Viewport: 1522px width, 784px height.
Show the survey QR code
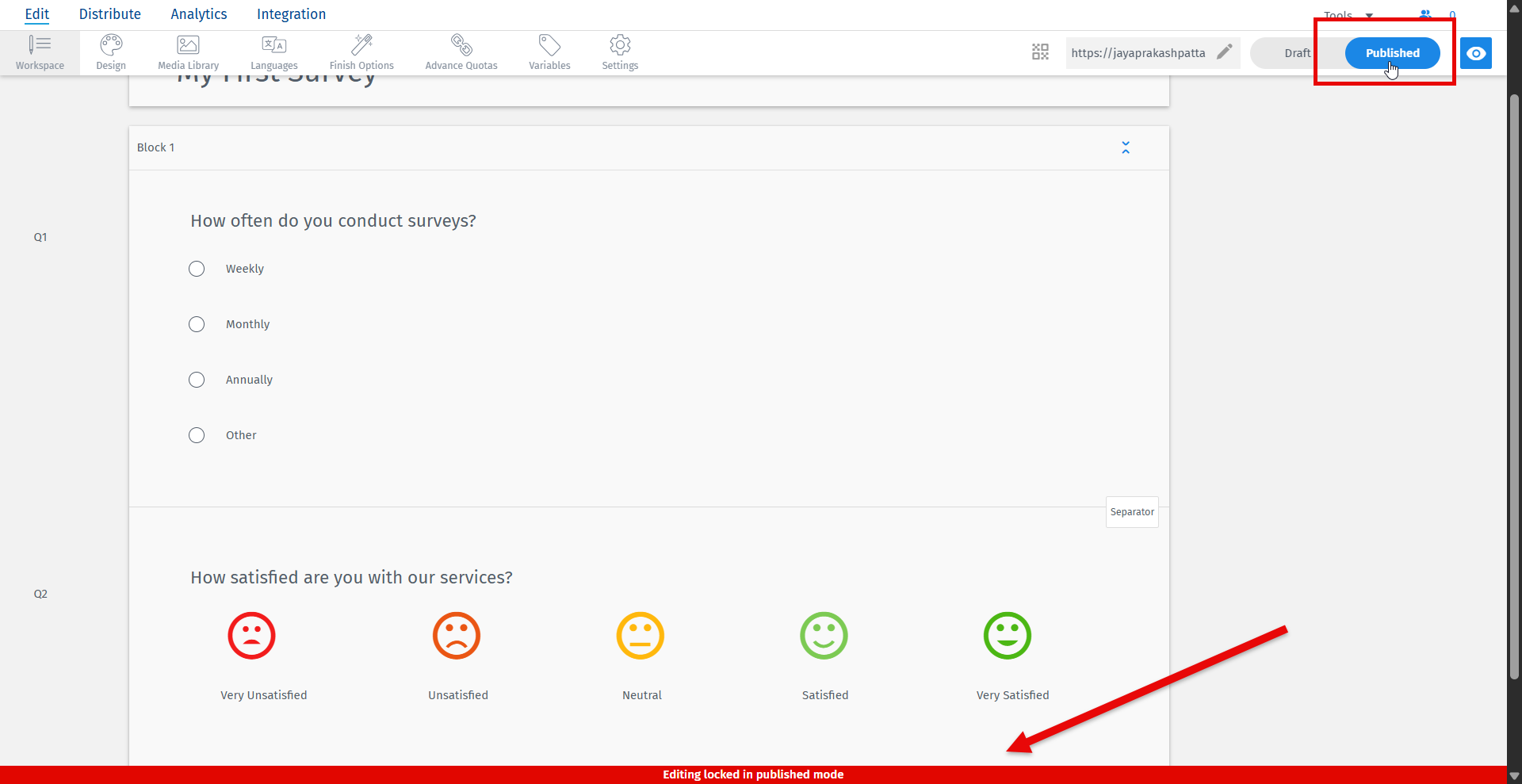click(x=1040, y=52)
